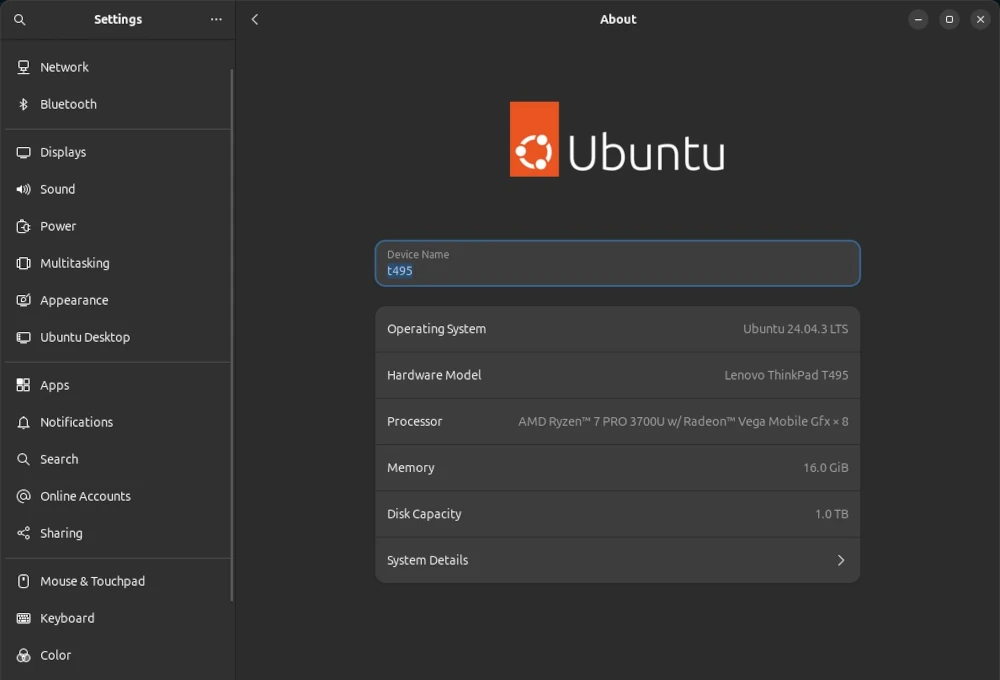This screenshot has width=1000, height=680.
Task: Open Sharing settings
Action: [117, 533]
